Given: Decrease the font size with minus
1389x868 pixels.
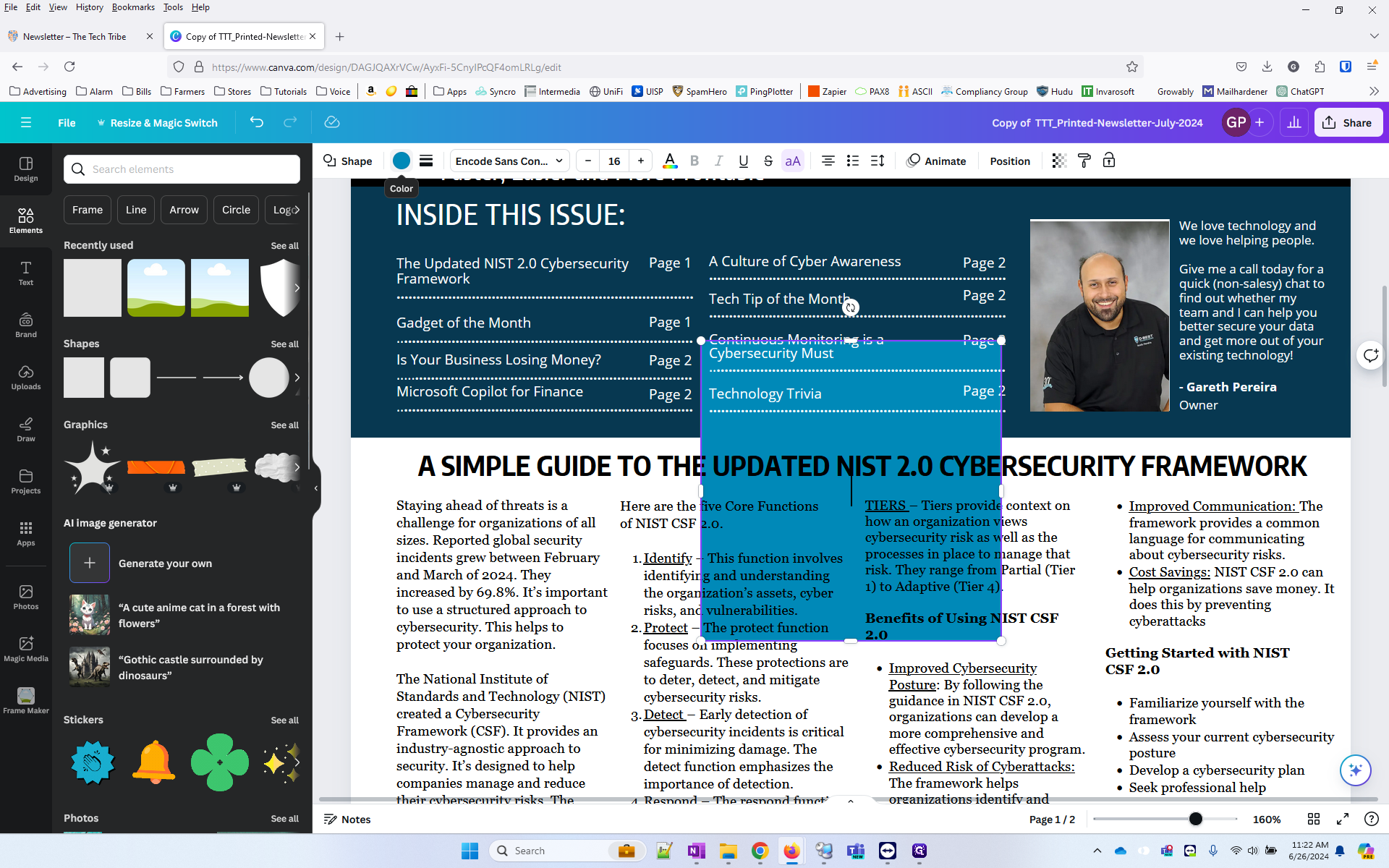Looking at the screenshot, I should pos(588,161).
